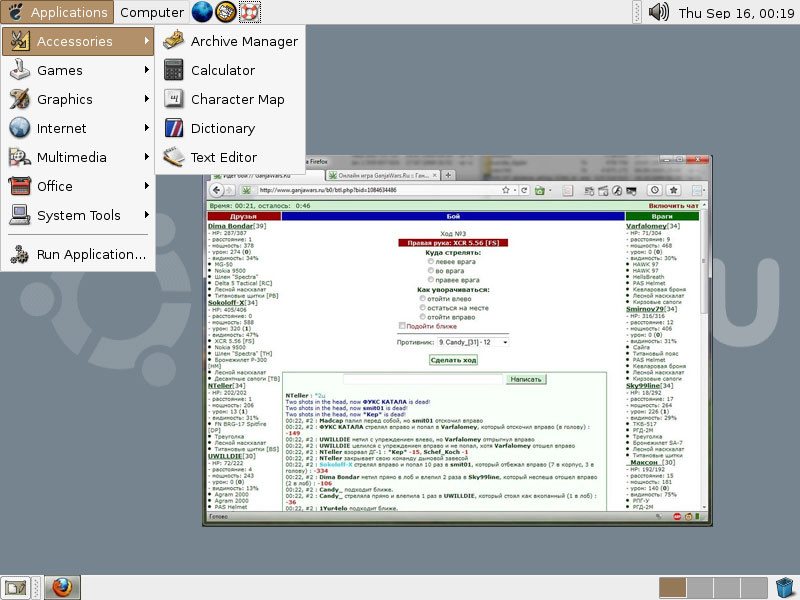Reload the page in Firefox
The height and width of the screenshot is (600, 800).
524,190
